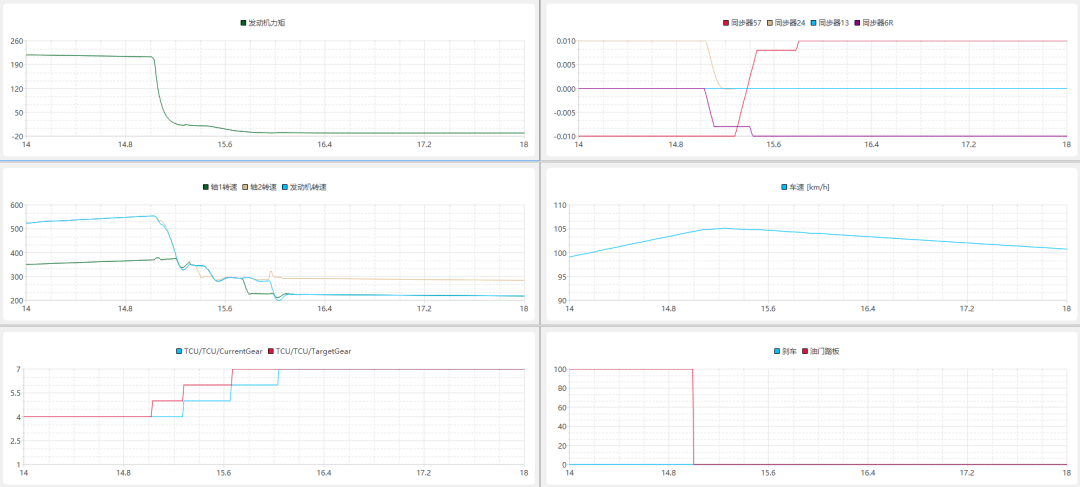The width and height of the screenshot is (1080, 487).
Task: Click the 0.010 label on synchronizer chart
Action: tap(565, 41)
